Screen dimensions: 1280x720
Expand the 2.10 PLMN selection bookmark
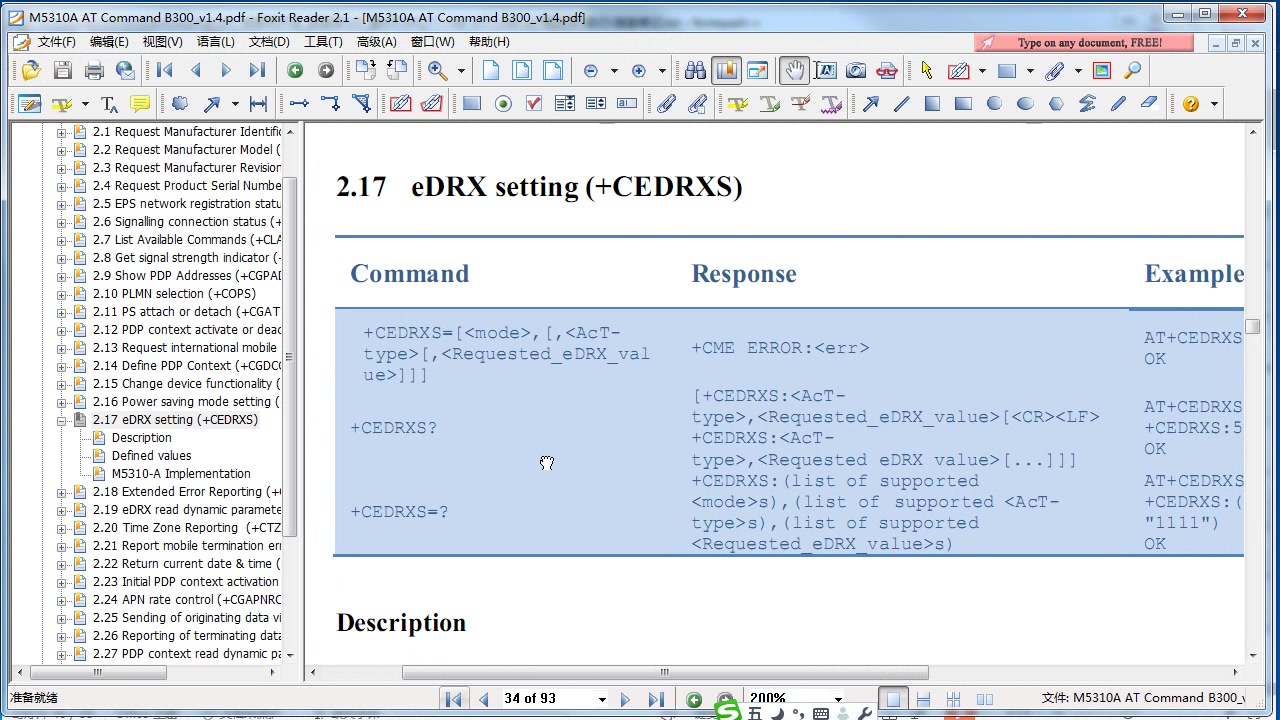62,294
